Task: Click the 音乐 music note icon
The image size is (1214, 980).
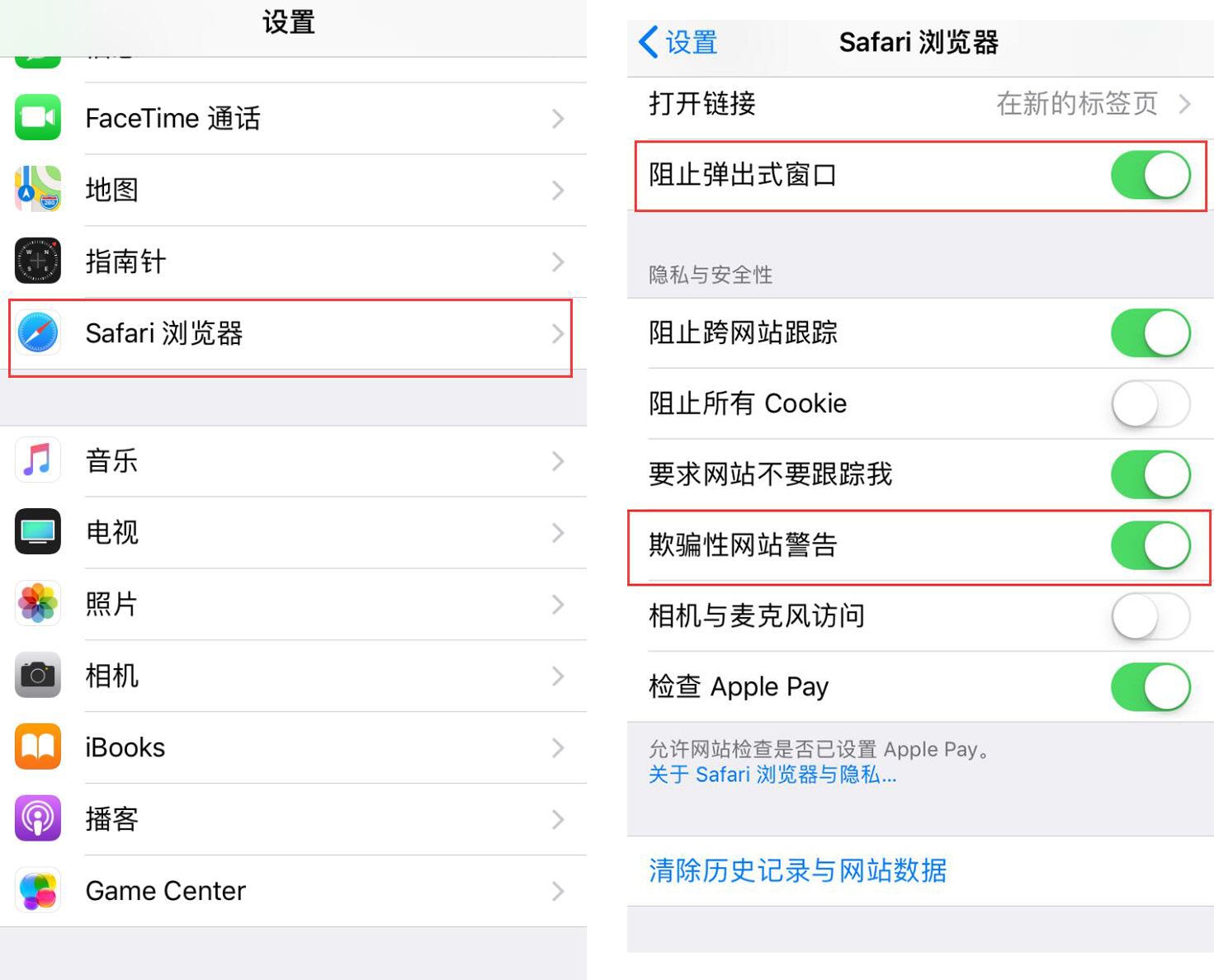Action: (37, 460)
